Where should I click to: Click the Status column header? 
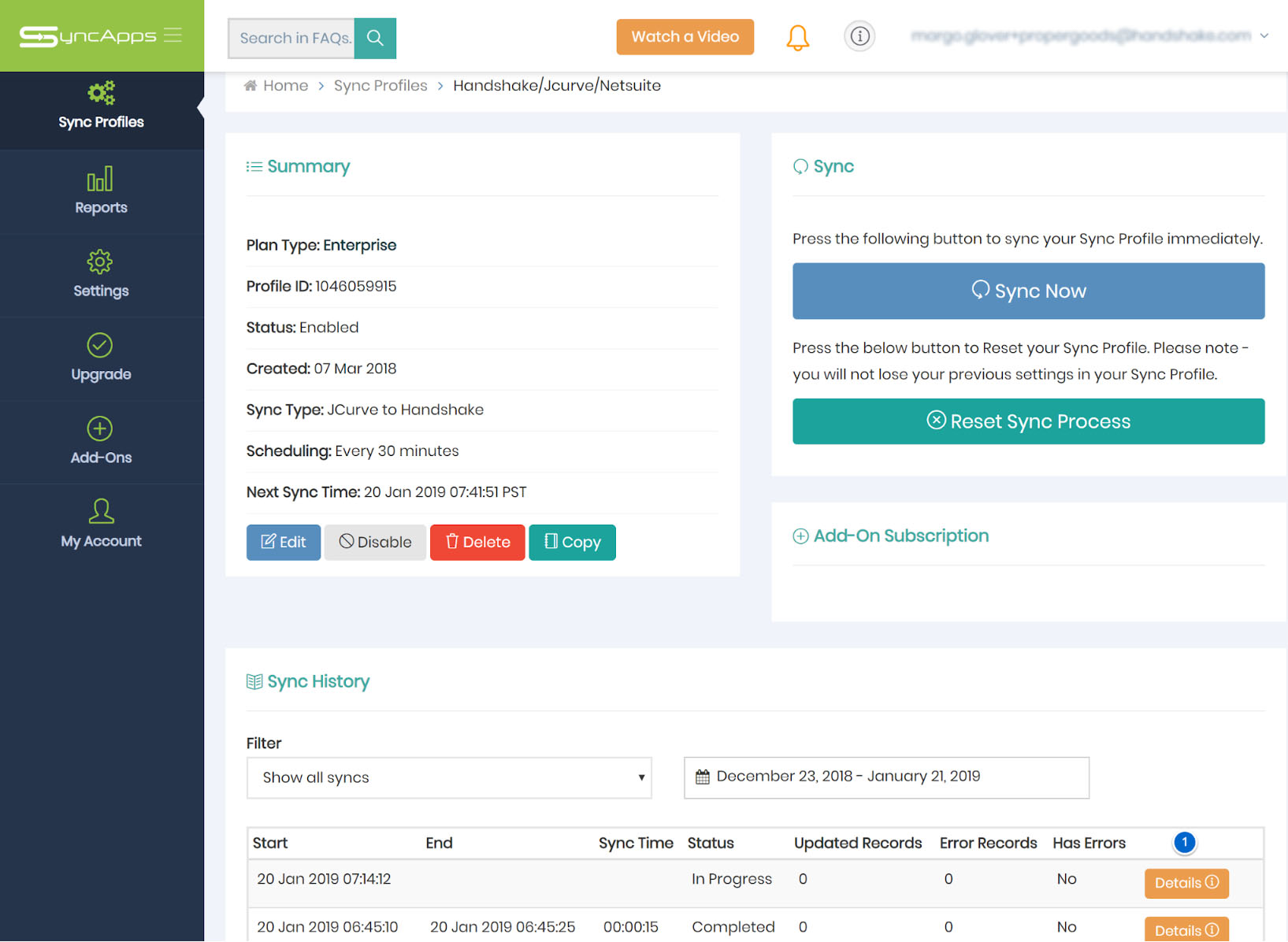click(711, 843)
